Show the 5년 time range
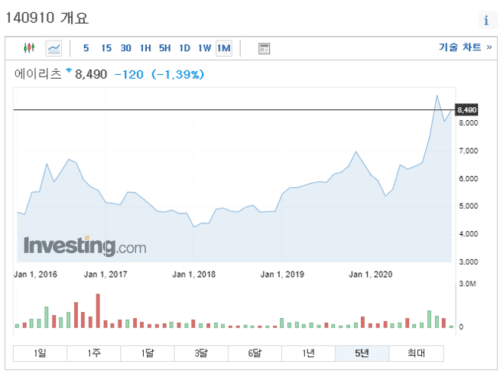Screen dimensions: 500x374 click(x=362, y=353)
